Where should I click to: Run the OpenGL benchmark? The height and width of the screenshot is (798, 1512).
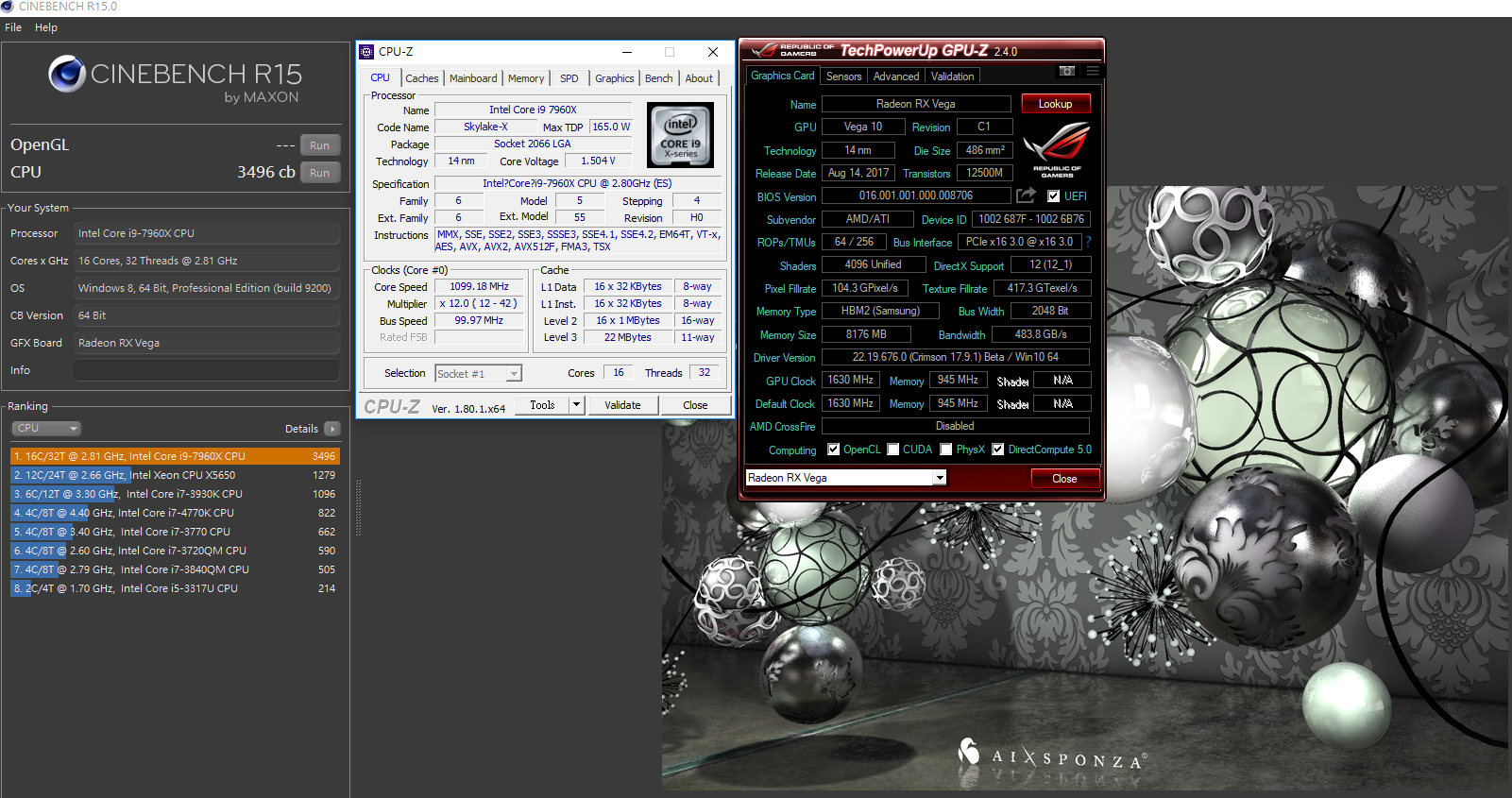pos(320,145)
